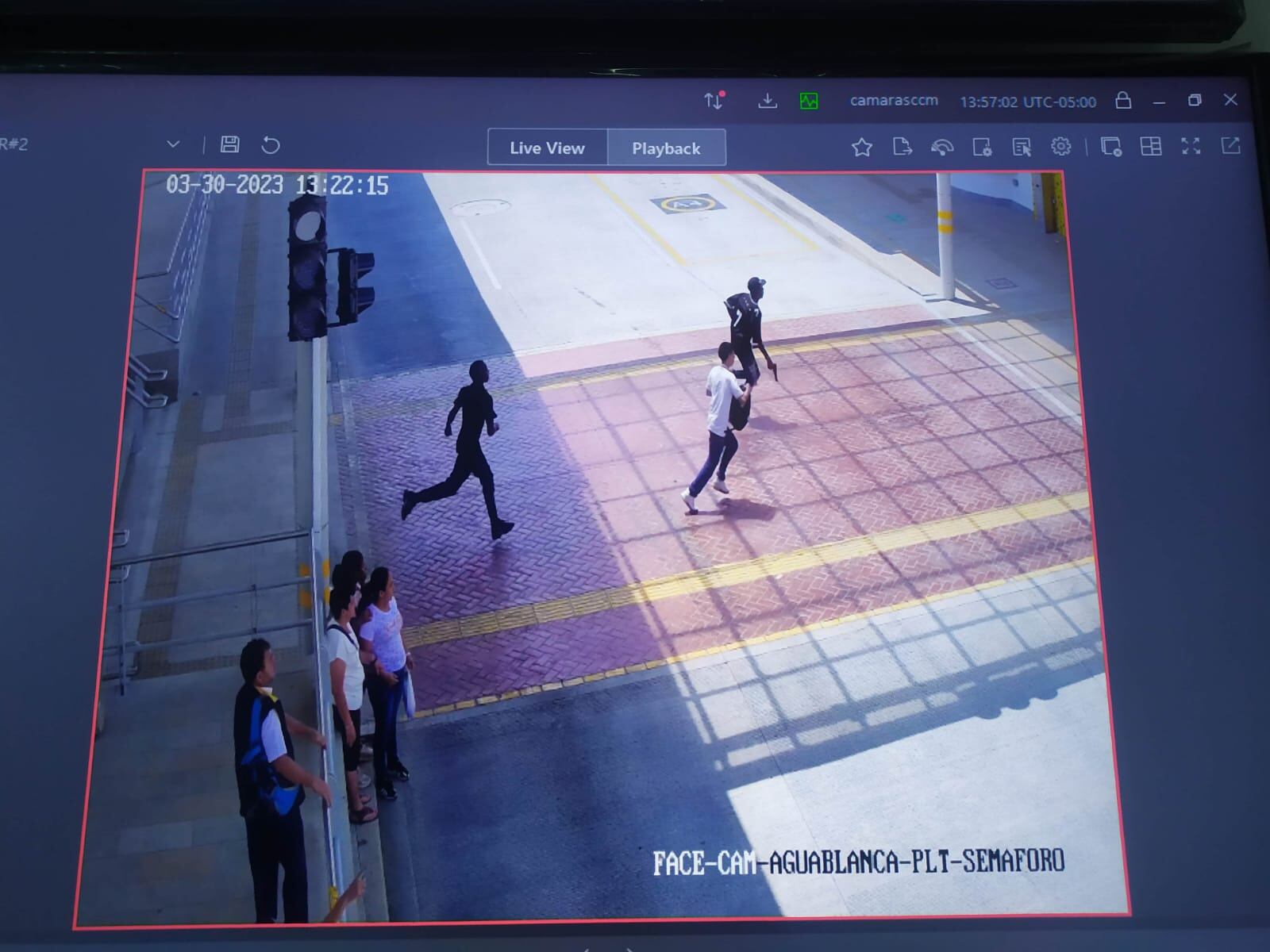
Task: Click the camarasccm user account name
Action: 894,101
